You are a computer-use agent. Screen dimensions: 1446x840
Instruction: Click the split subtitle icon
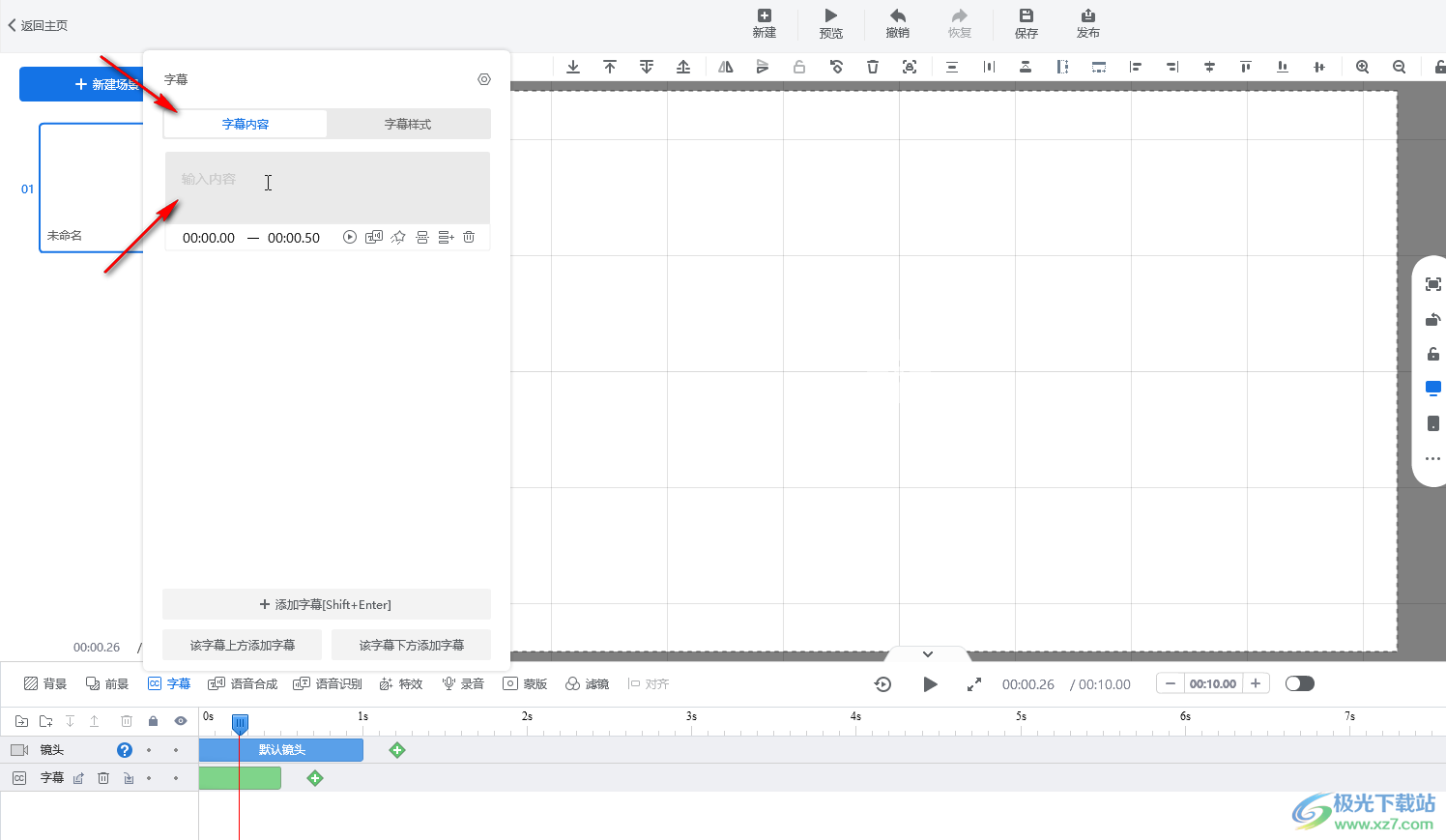coord(422,237)
